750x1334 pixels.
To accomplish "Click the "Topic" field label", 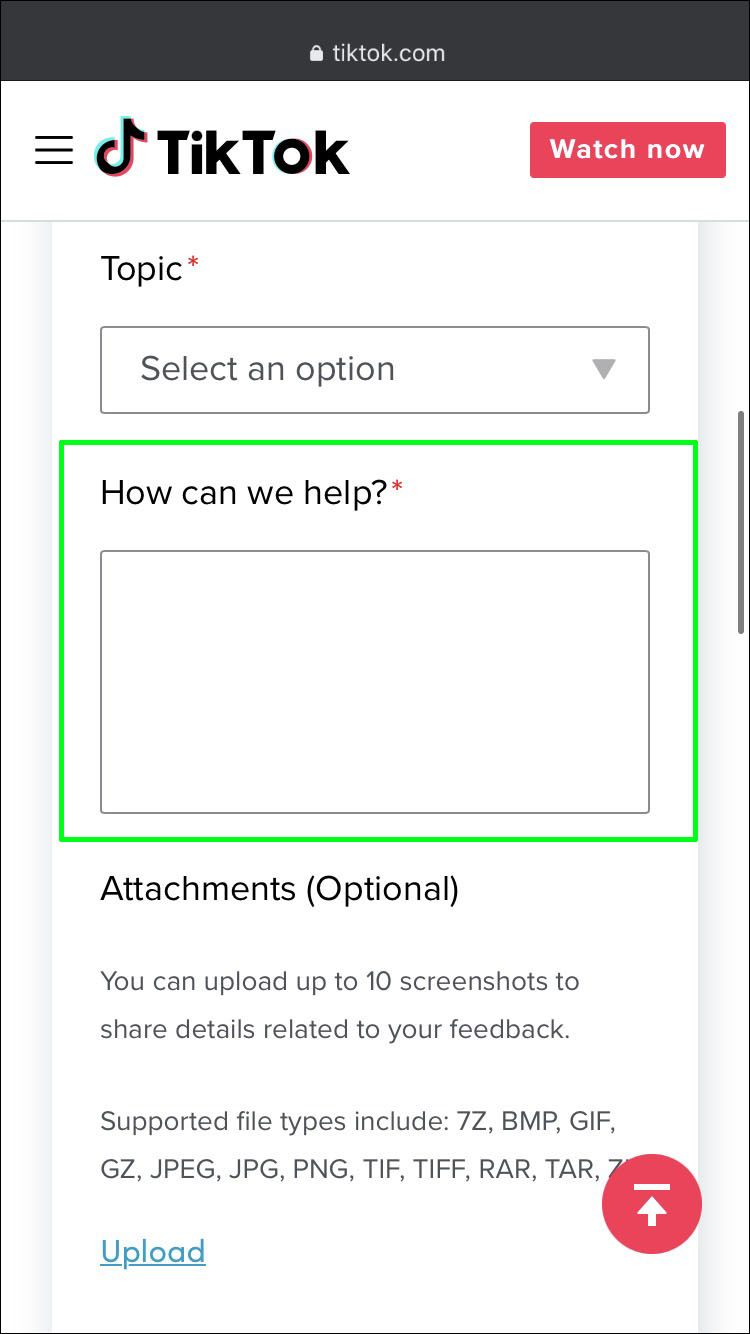I will click(141, 269).
